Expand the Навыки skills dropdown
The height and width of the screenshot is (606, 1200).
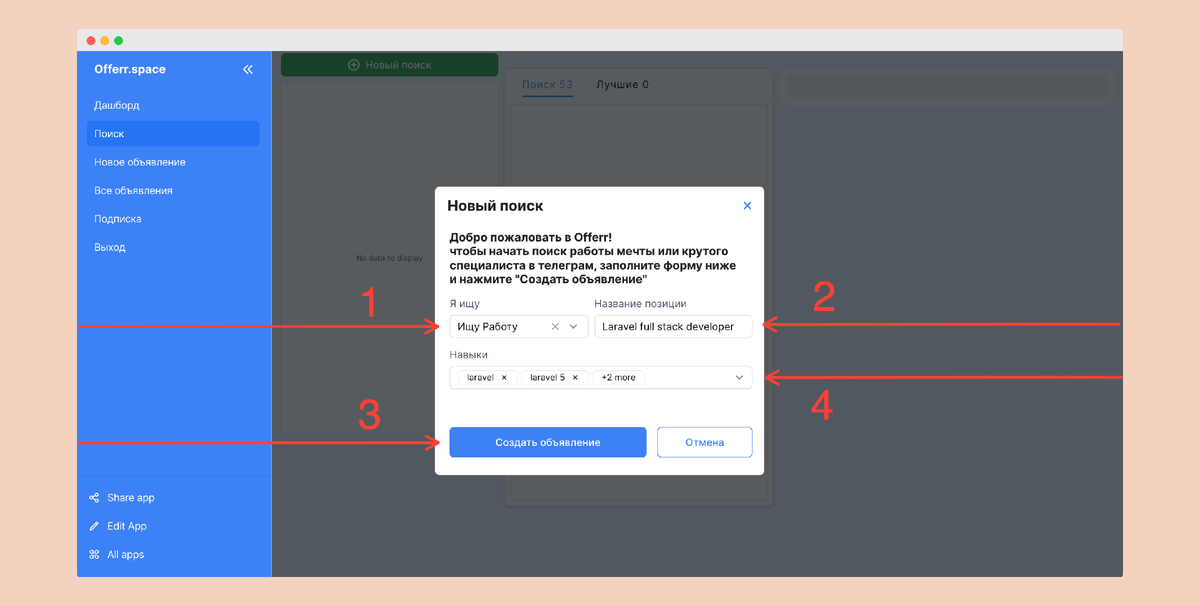(x=740, y=378)
